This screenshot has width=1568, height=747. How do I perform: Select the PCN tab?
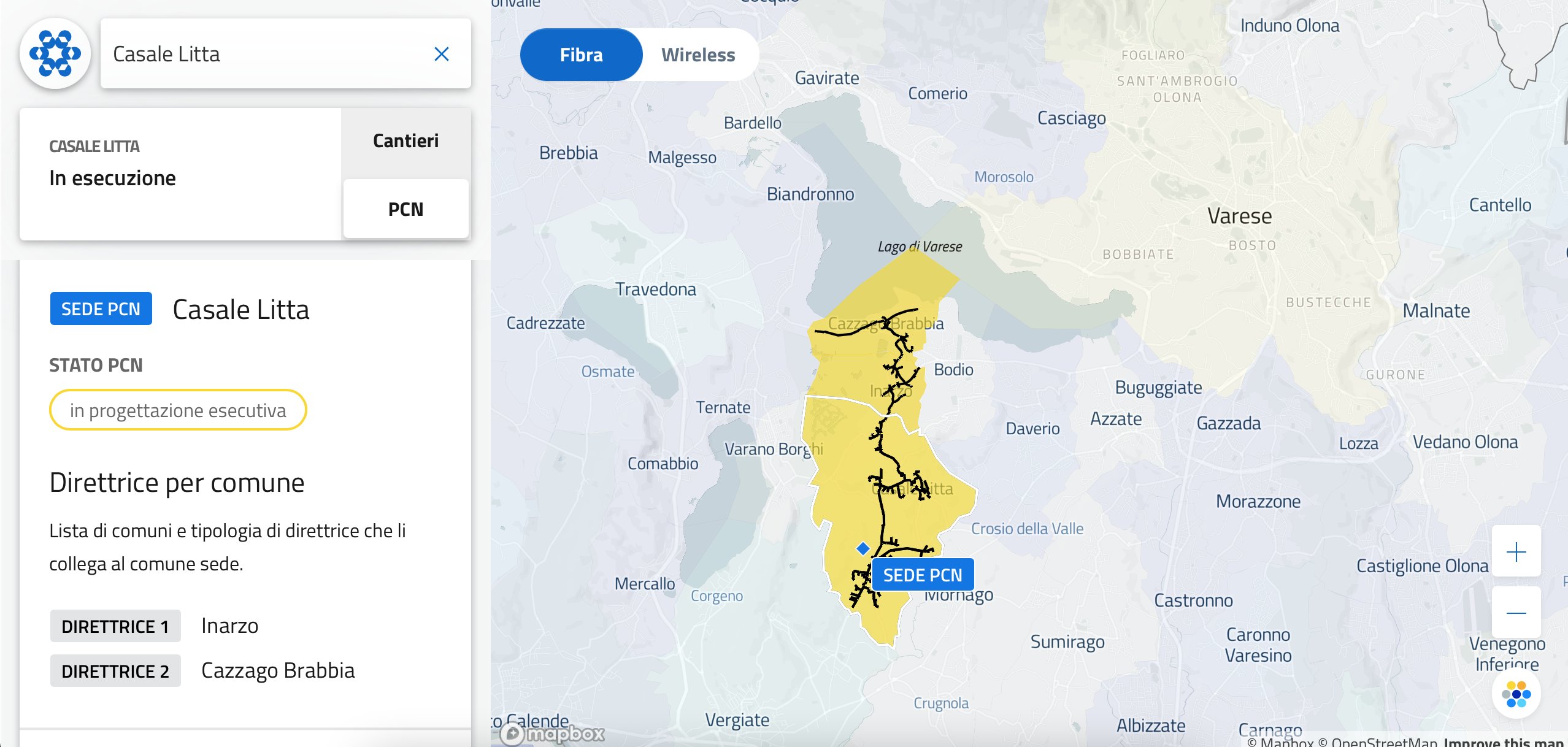click(x=405, y=209)
